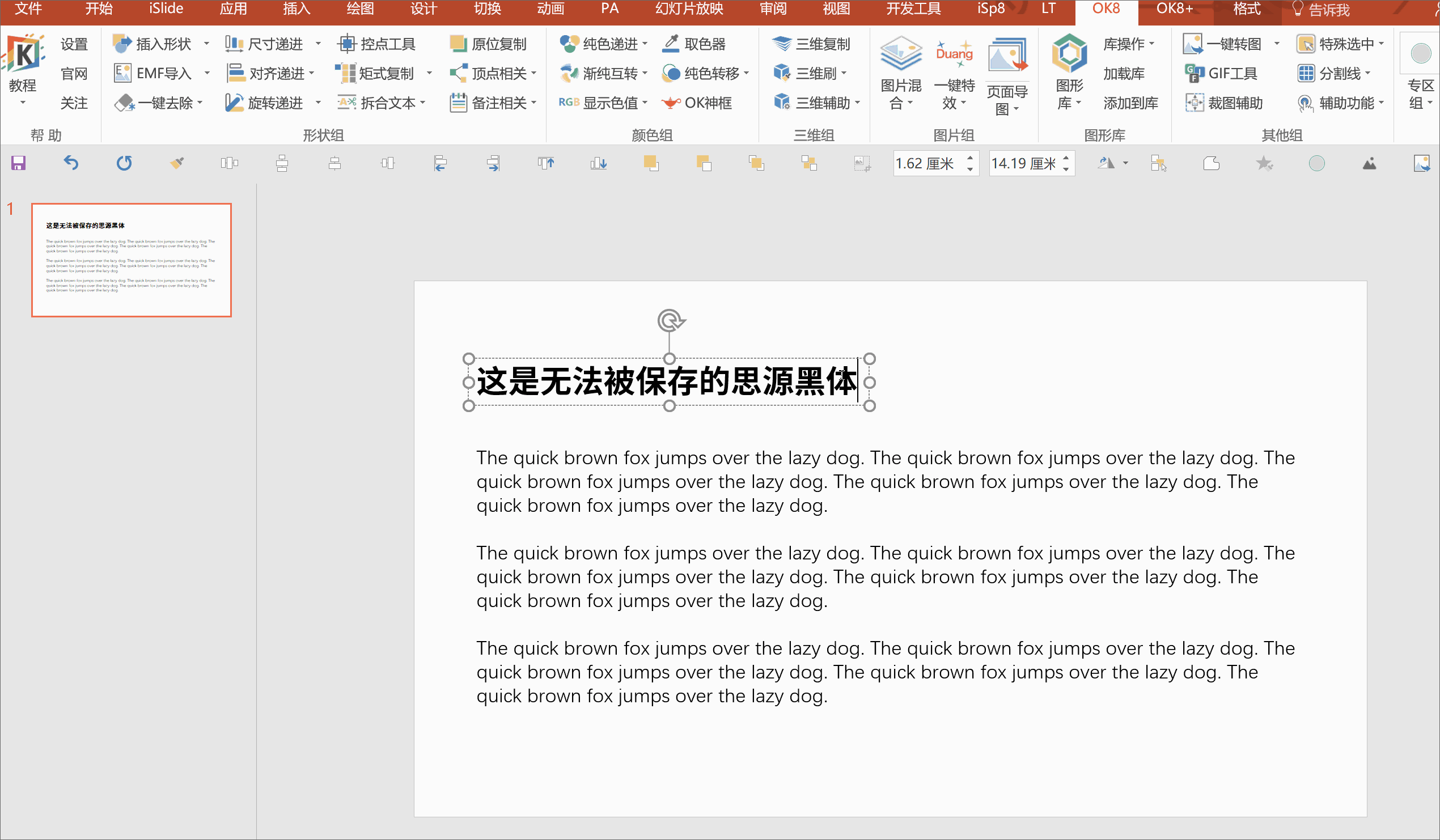
Task: Expand 库操作 dropdown
Action: (1151, 44)
